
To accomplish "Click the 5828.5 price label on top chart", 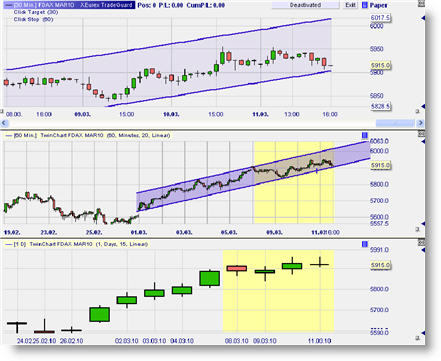I will (x=380, y=106).
